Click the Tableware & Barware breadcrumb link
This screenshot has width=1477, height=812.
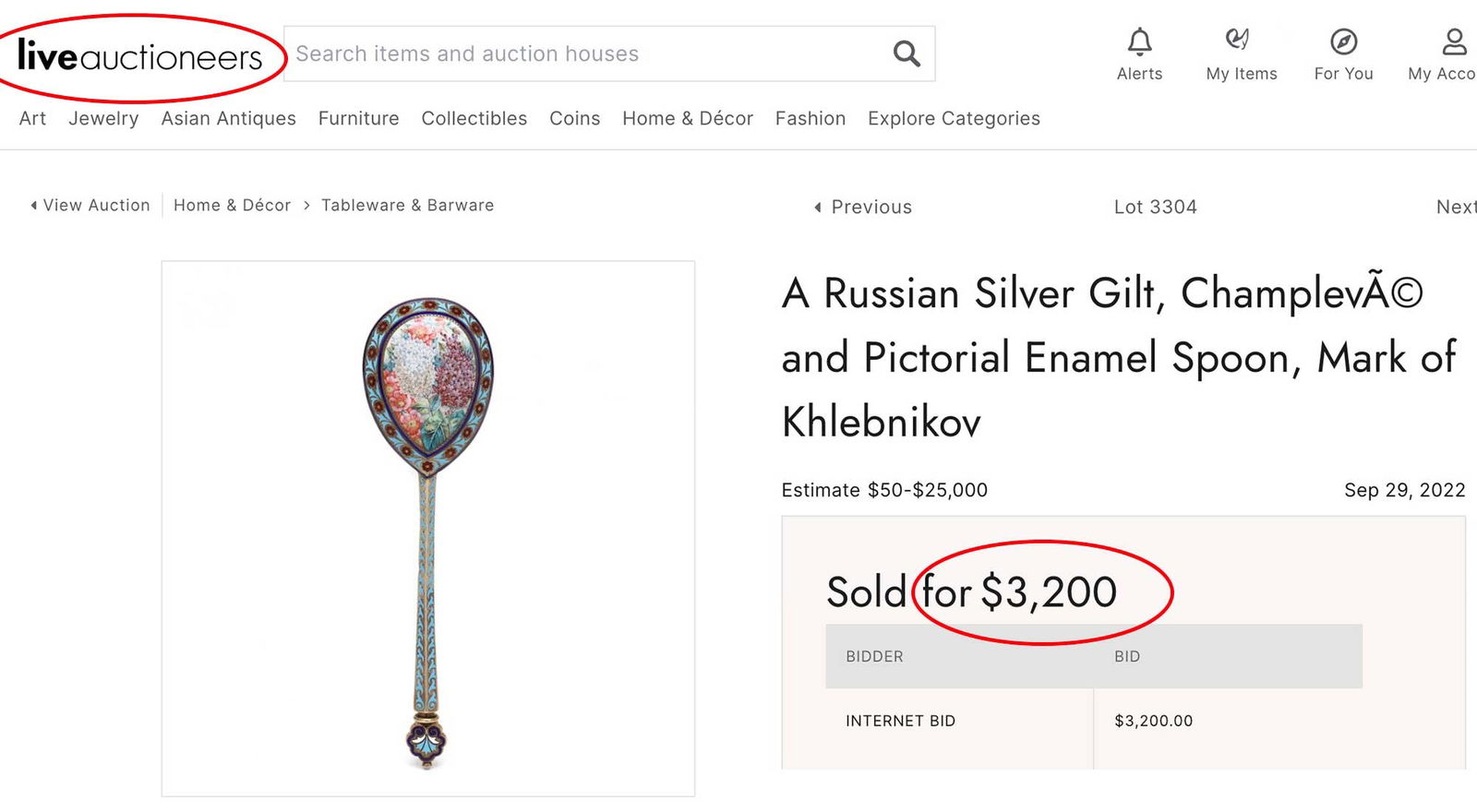click(407, 205)
